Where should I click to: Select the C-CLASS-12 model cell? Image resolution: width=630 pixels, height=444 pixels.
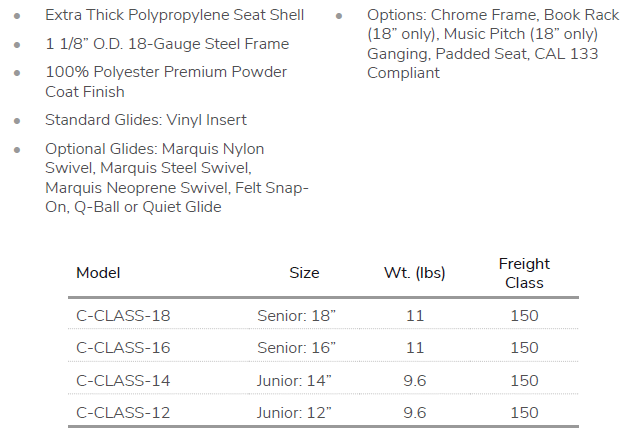[123, 413]
